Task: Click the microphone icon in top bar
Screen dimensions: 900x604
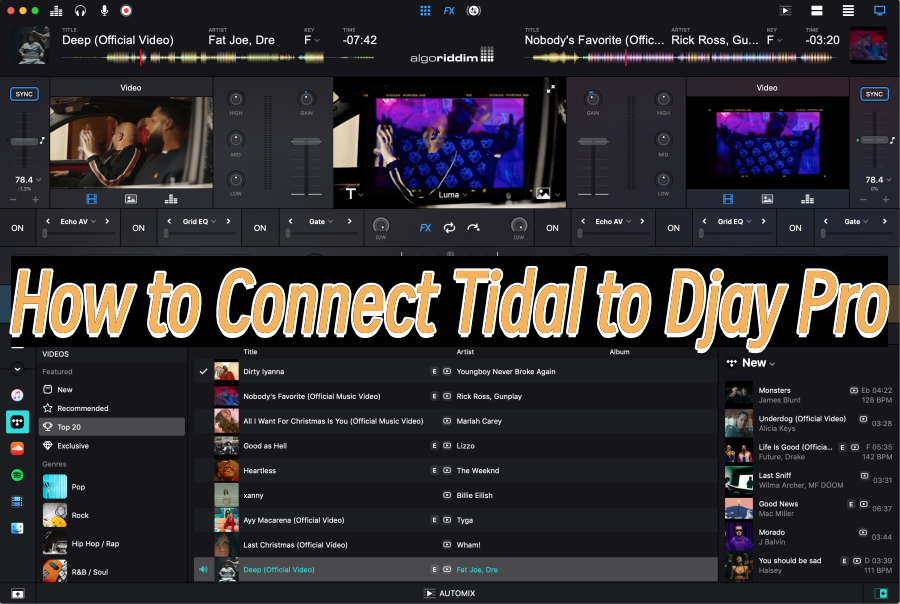Action: click(x=104, y=11)
